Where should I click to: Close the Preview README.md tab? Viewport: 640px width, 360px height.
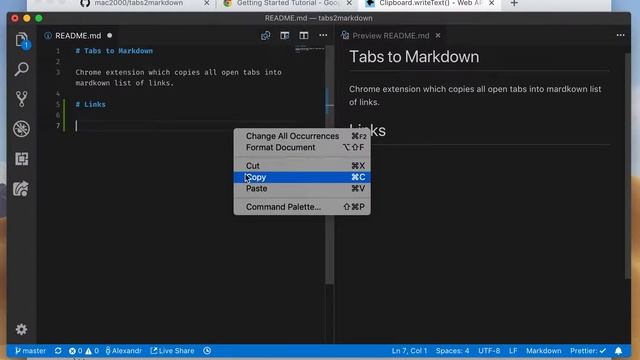click(438, 36)
